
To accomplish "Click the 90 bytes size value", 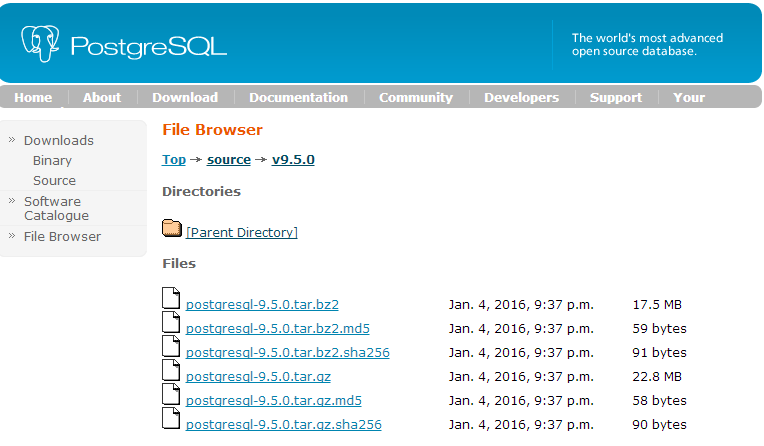I will click(659, 425).
